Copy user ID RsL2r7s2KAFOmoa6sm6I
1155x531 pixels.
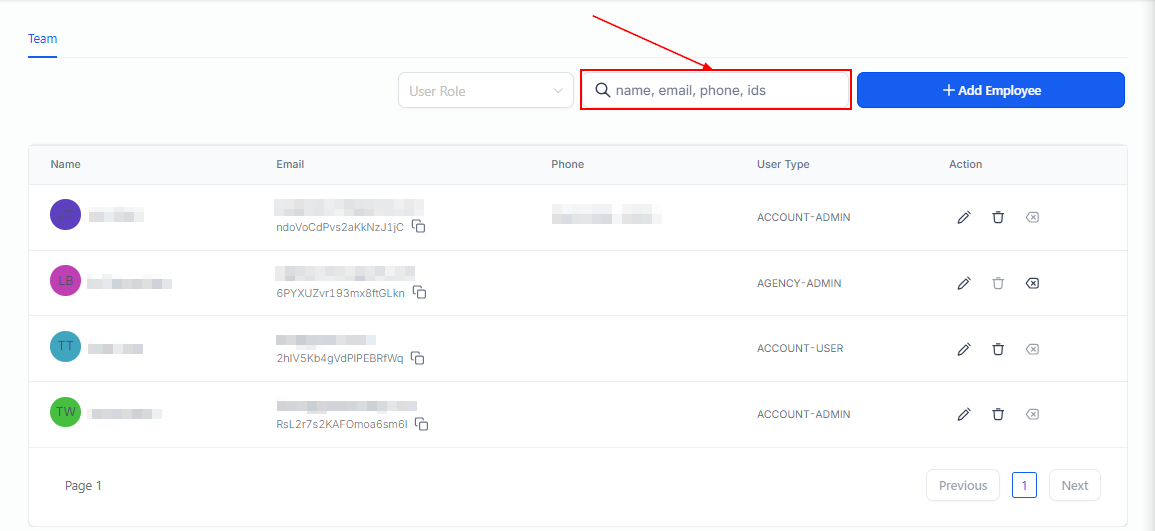[422, 424]
